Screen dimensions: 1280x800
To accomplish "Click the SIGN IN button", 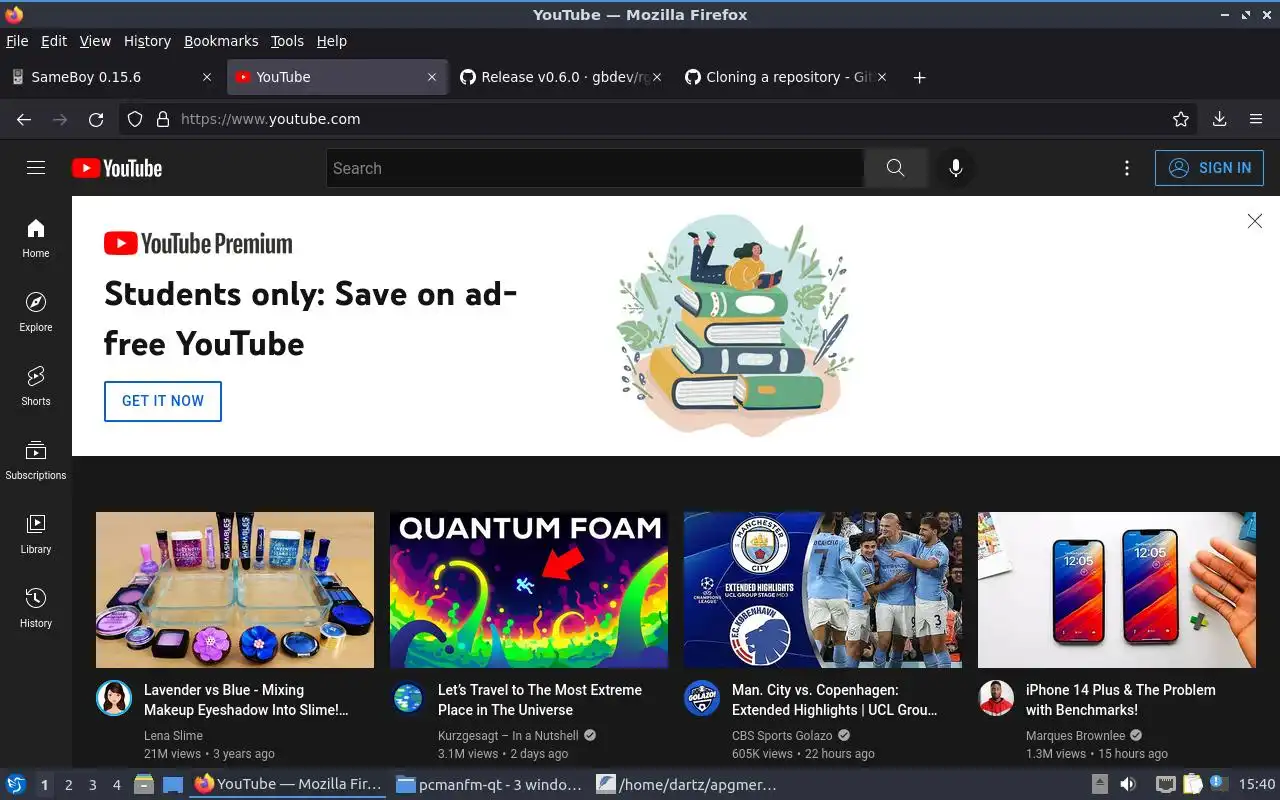I will [1209, 168].
